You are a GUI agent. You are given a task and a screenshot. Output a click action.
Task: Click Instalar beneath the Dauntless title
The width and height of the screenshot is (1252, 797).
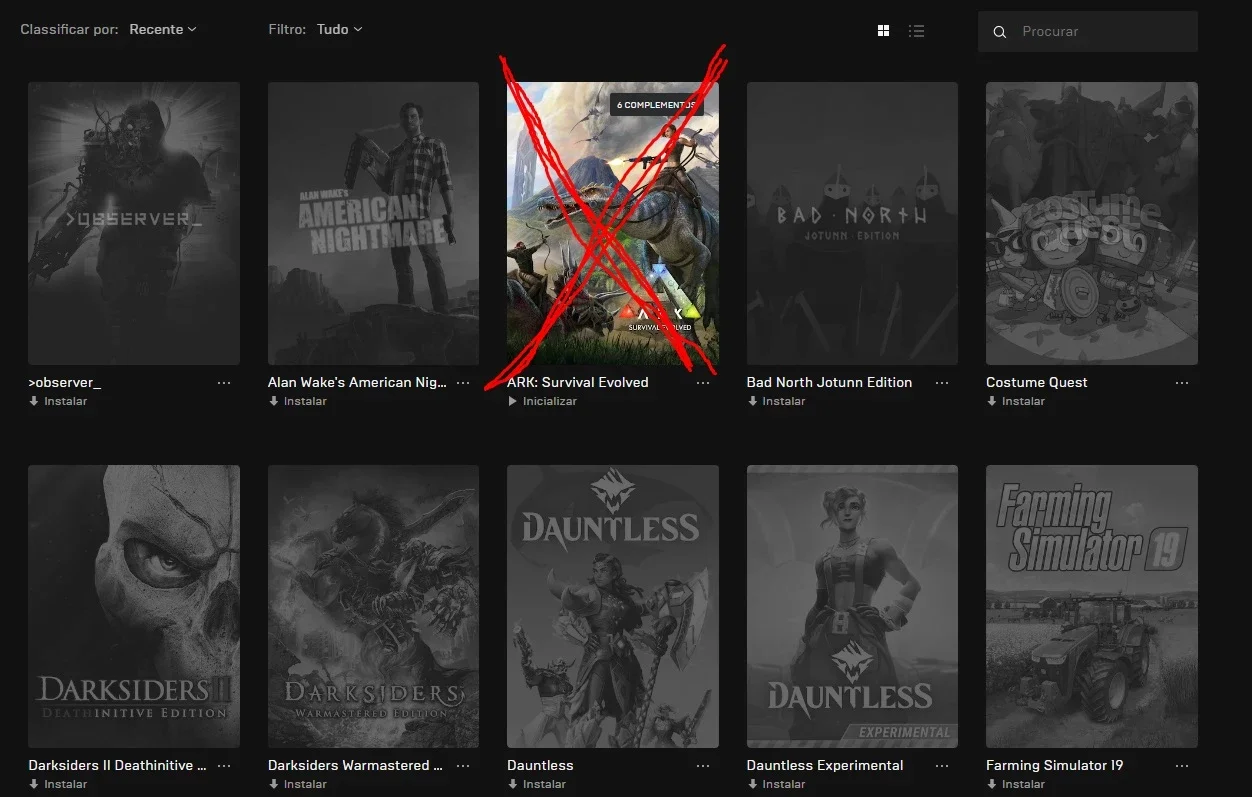(537, 784)
